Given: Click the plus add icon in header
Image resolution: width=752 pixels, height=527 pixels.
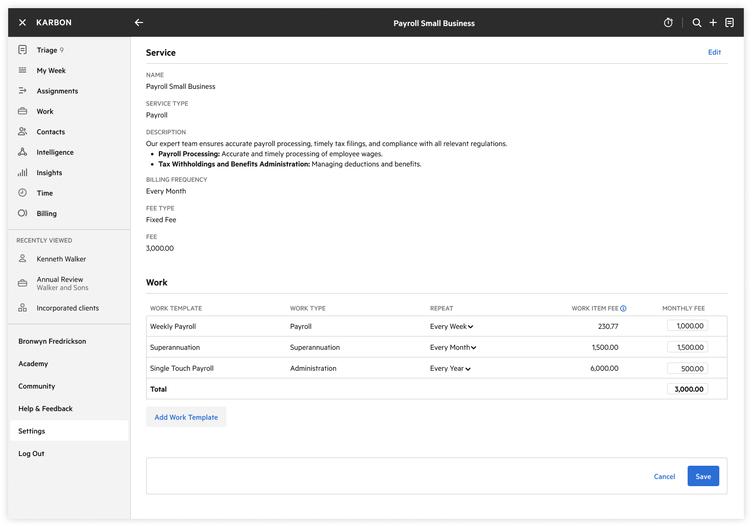Looking at the screenshot, I should [x=713, y=23].
